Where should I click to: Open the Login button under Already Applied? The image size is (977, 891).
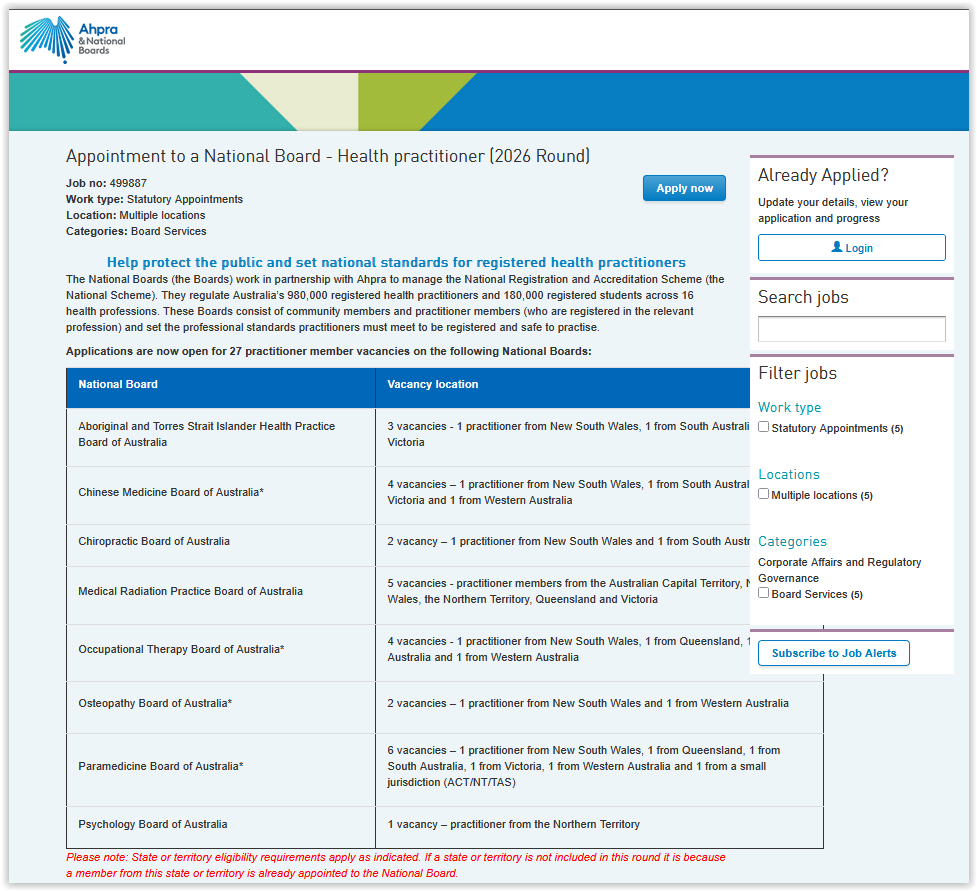click(x=851, y=247)
